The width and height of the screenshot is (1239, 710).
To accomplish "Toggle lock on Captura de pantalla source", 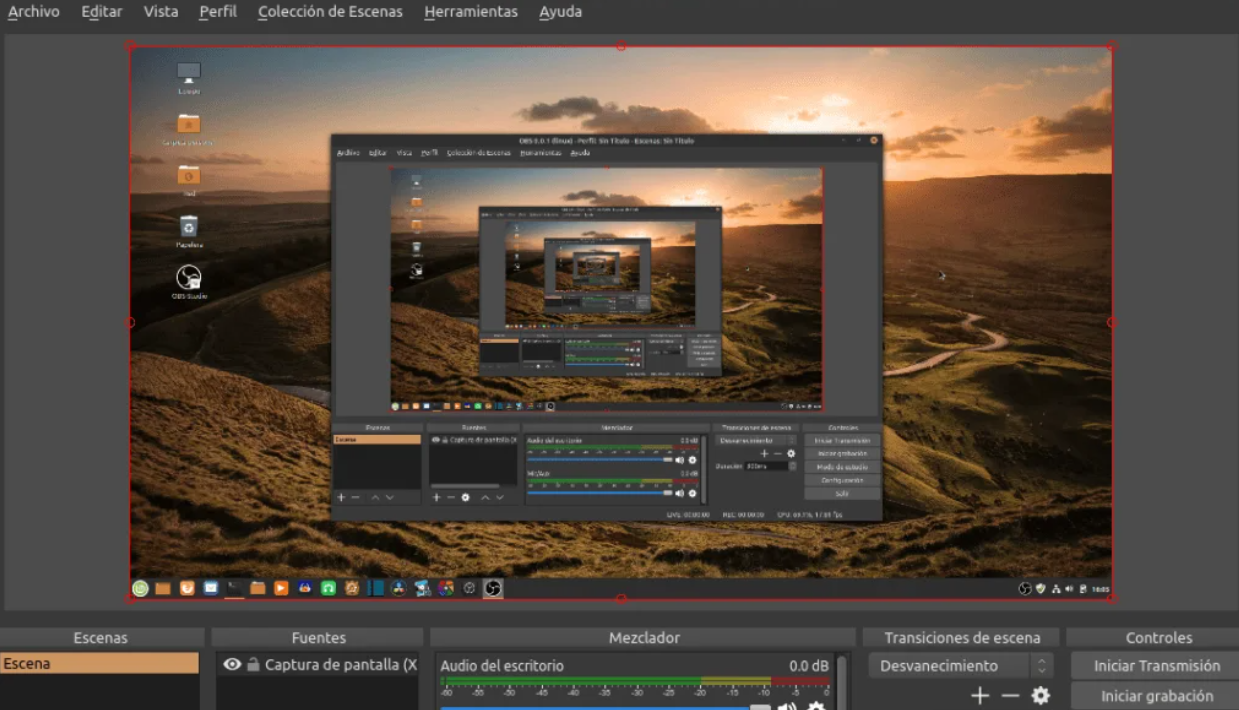I will (253, 664).
